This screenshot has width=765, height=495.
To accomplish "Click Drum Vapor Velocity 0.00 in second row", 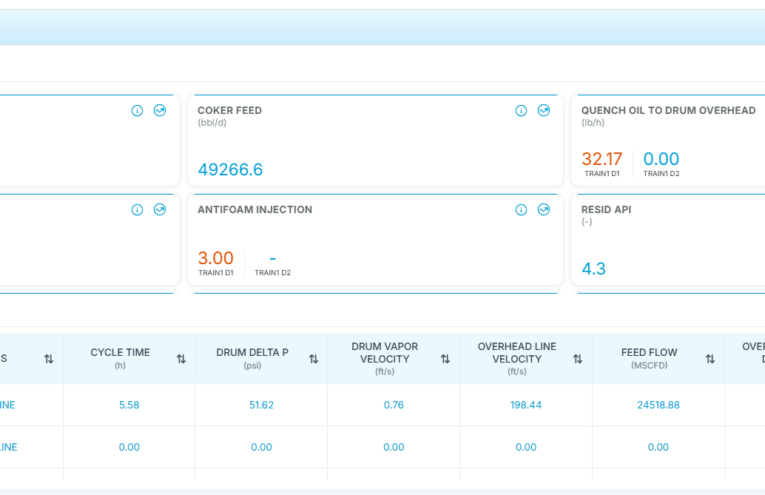I will pos(394,447).
